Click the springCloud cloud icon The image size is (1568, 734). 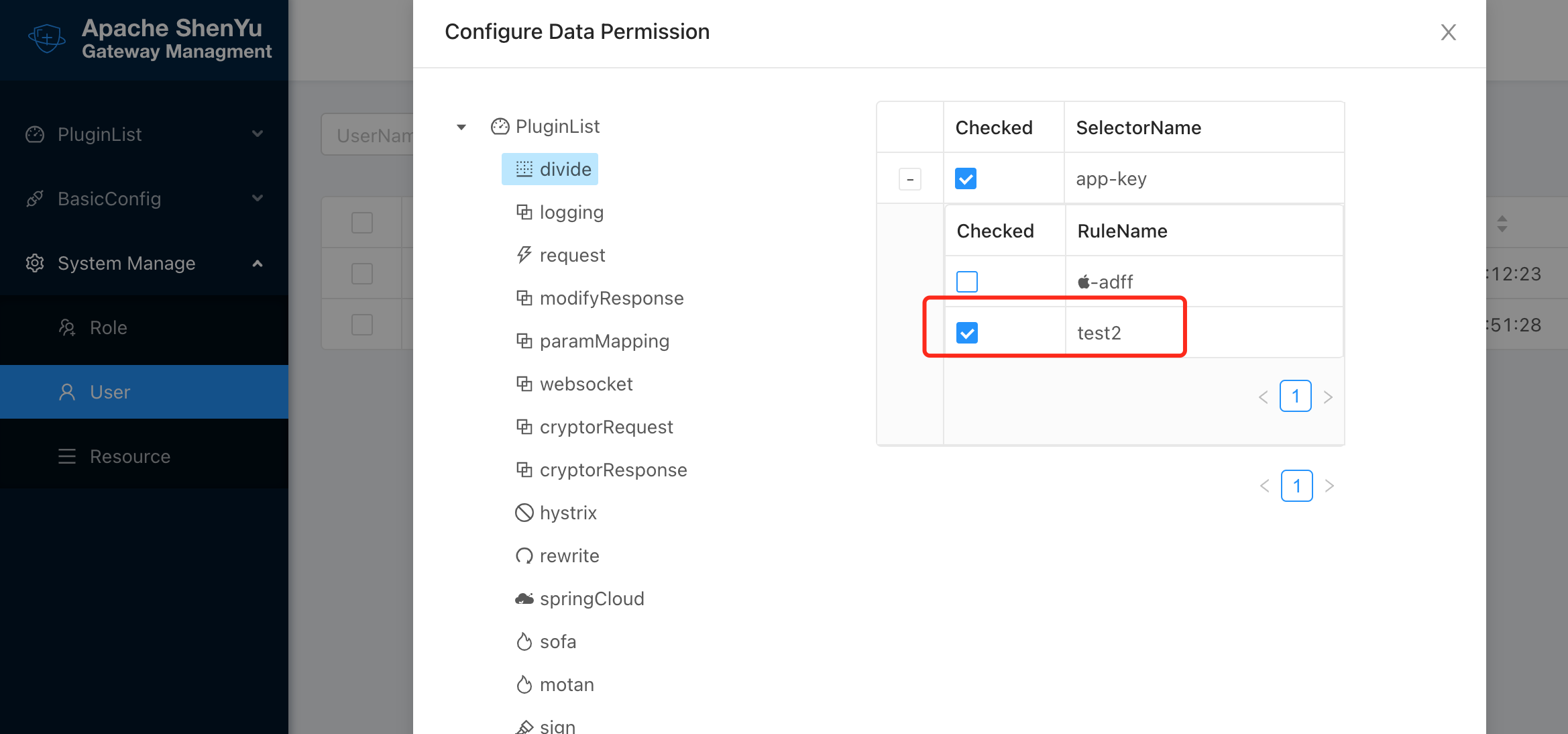pyautogui.click(x=524, y=598)
